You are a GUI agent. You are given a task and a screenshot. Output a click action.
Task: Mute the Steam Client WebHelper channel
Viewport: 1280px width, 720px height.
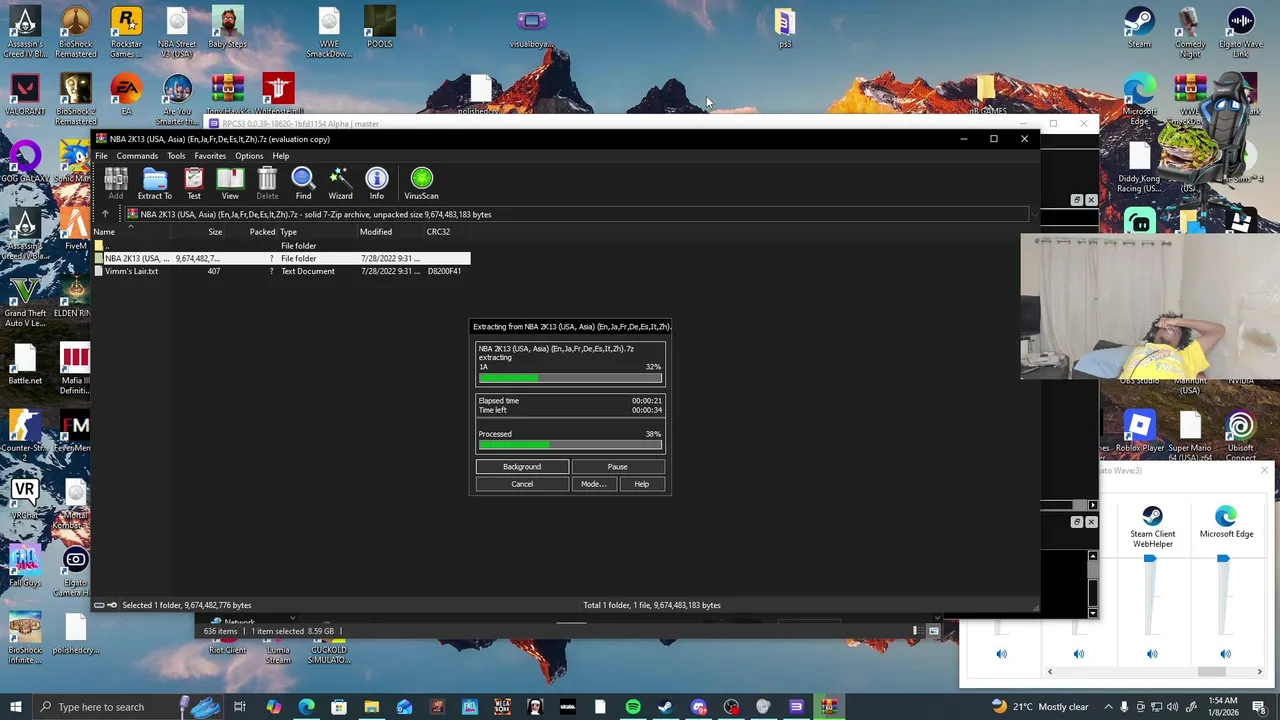pyautogui.click(x=1152, y=654)
